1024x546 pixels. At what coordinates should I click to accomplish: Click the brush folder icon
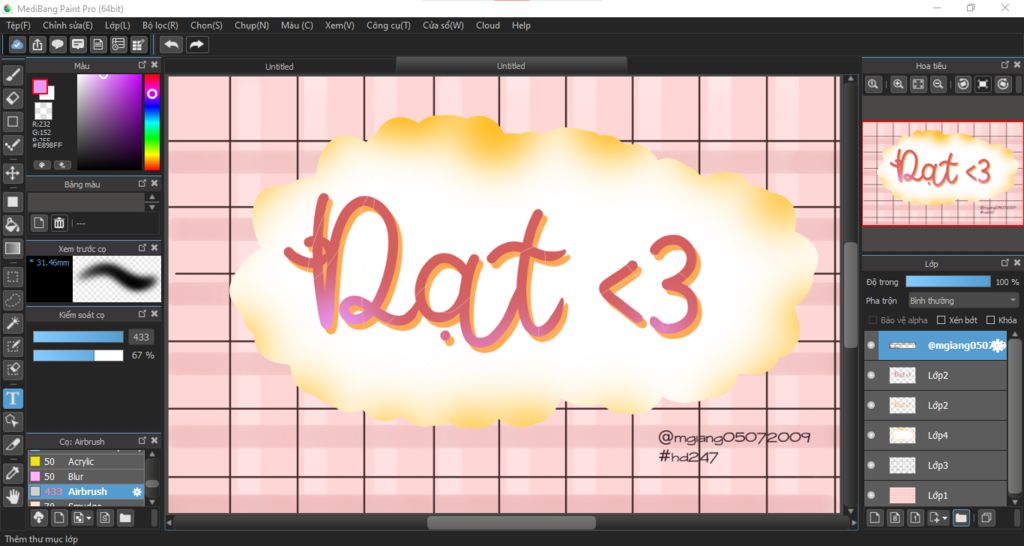pyautogui.click(x=125, y=518)
